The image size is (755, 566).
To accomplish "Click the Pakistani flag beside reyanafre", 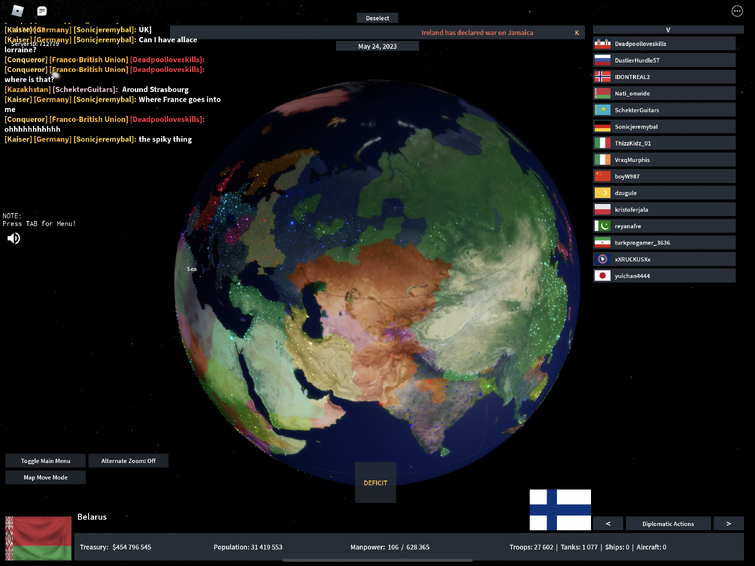I will click(602, 226).
